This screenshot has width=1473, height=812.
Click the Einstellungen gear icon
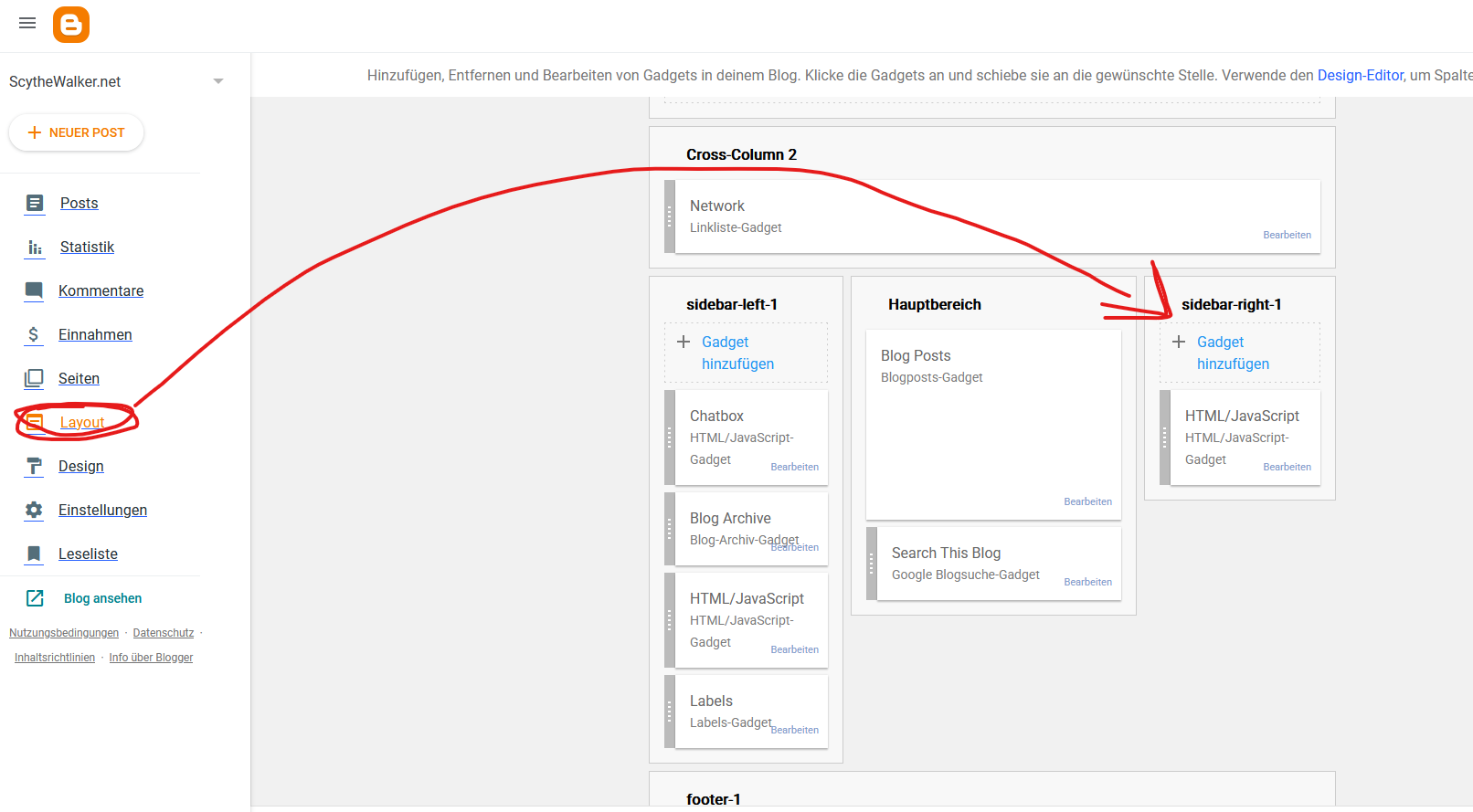(35, 510)
